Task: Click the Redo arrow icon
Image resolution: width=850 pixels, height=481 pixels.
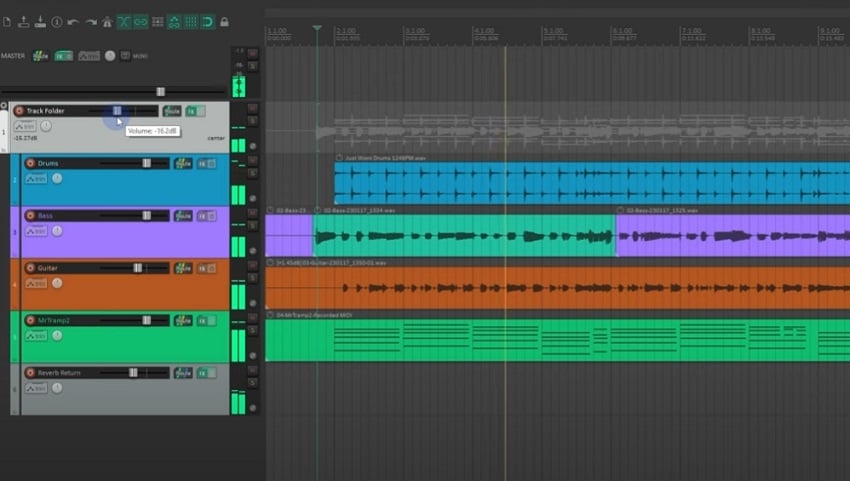Action: tap(90, 22)
